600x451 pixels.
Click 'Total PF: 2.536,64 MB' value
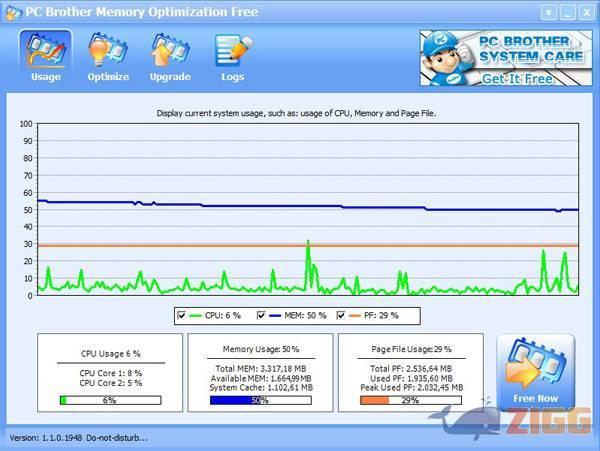pyautogui.click(x=411, y=369)
